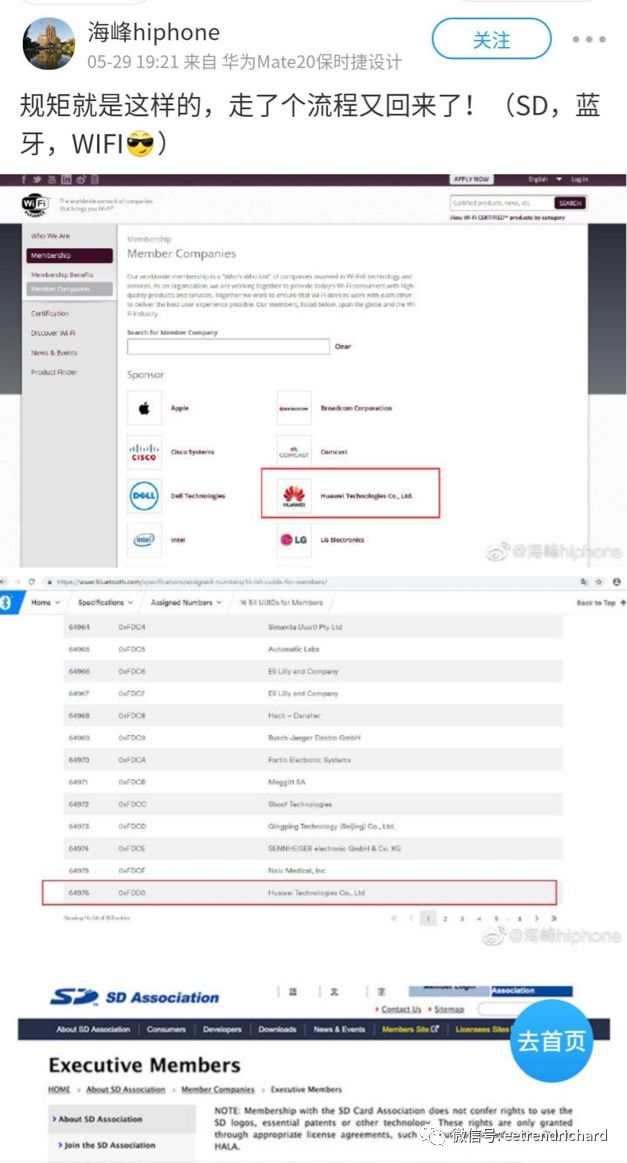
Task: Open the Specifications dropdown
Action: coord(105,602)
